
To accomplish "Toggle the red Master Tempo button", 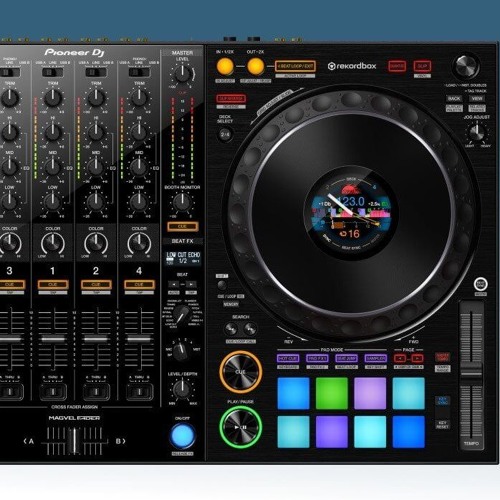I will tap(442, 357).
